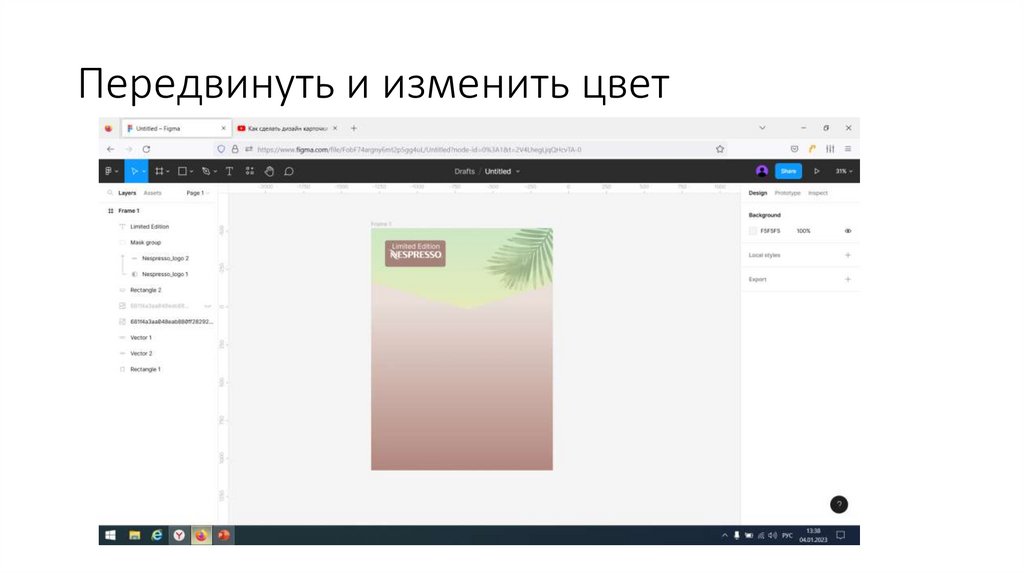The width and height of the screenshot is (1024, 574).
Task: Open the 31% zoom dropdown
Action: click(844, 171)
